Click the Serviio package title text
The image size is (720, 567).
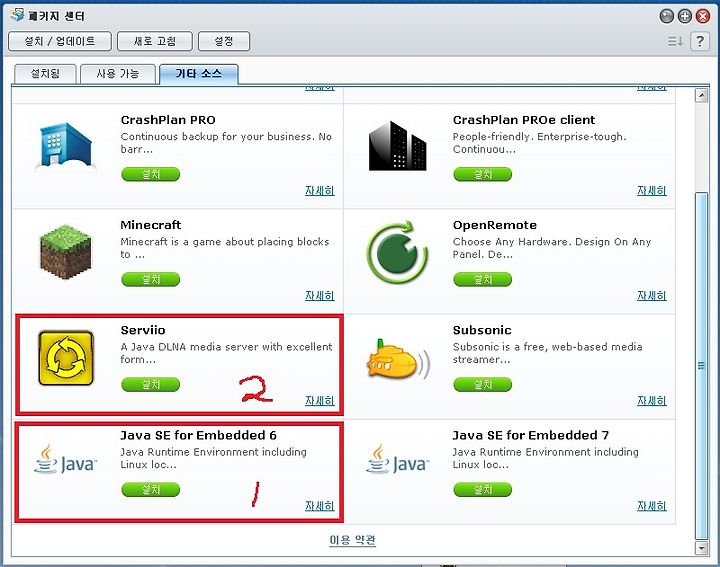(x=143, y=330)
